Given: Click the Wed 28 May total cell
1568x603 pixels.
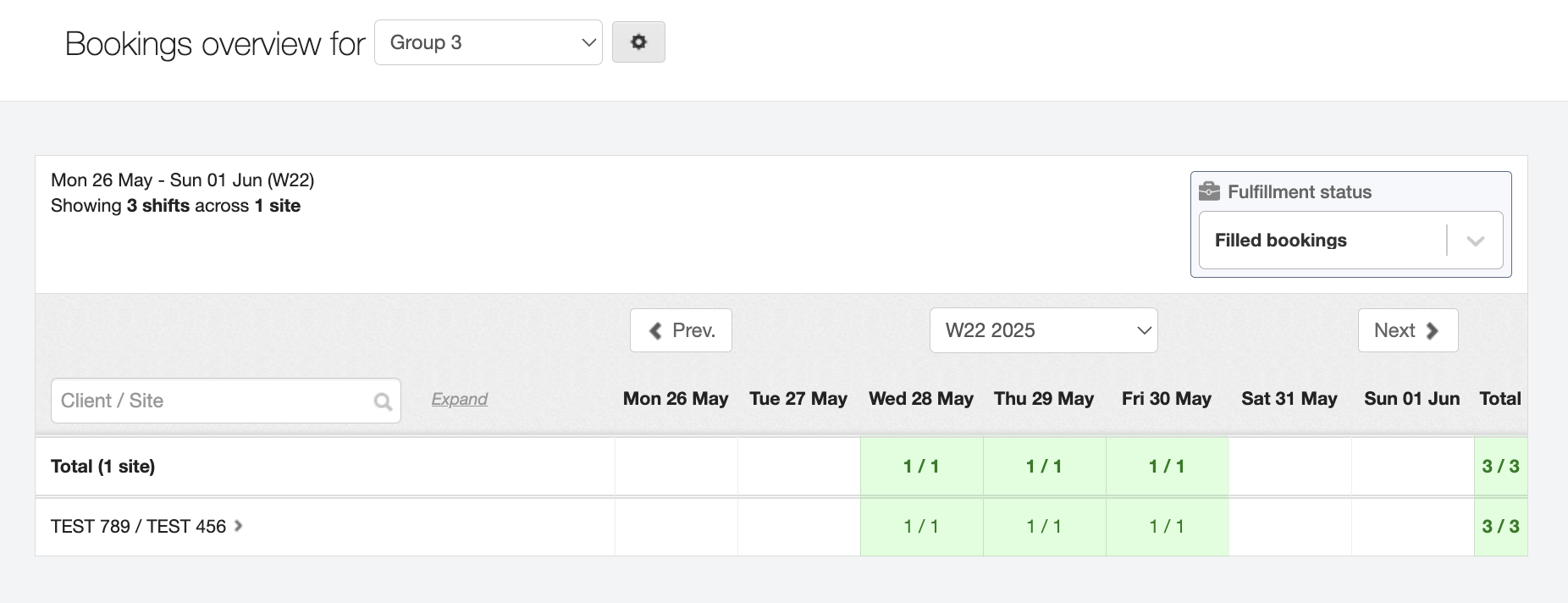Looking at the screenshot, I should [x=921, y=466].
